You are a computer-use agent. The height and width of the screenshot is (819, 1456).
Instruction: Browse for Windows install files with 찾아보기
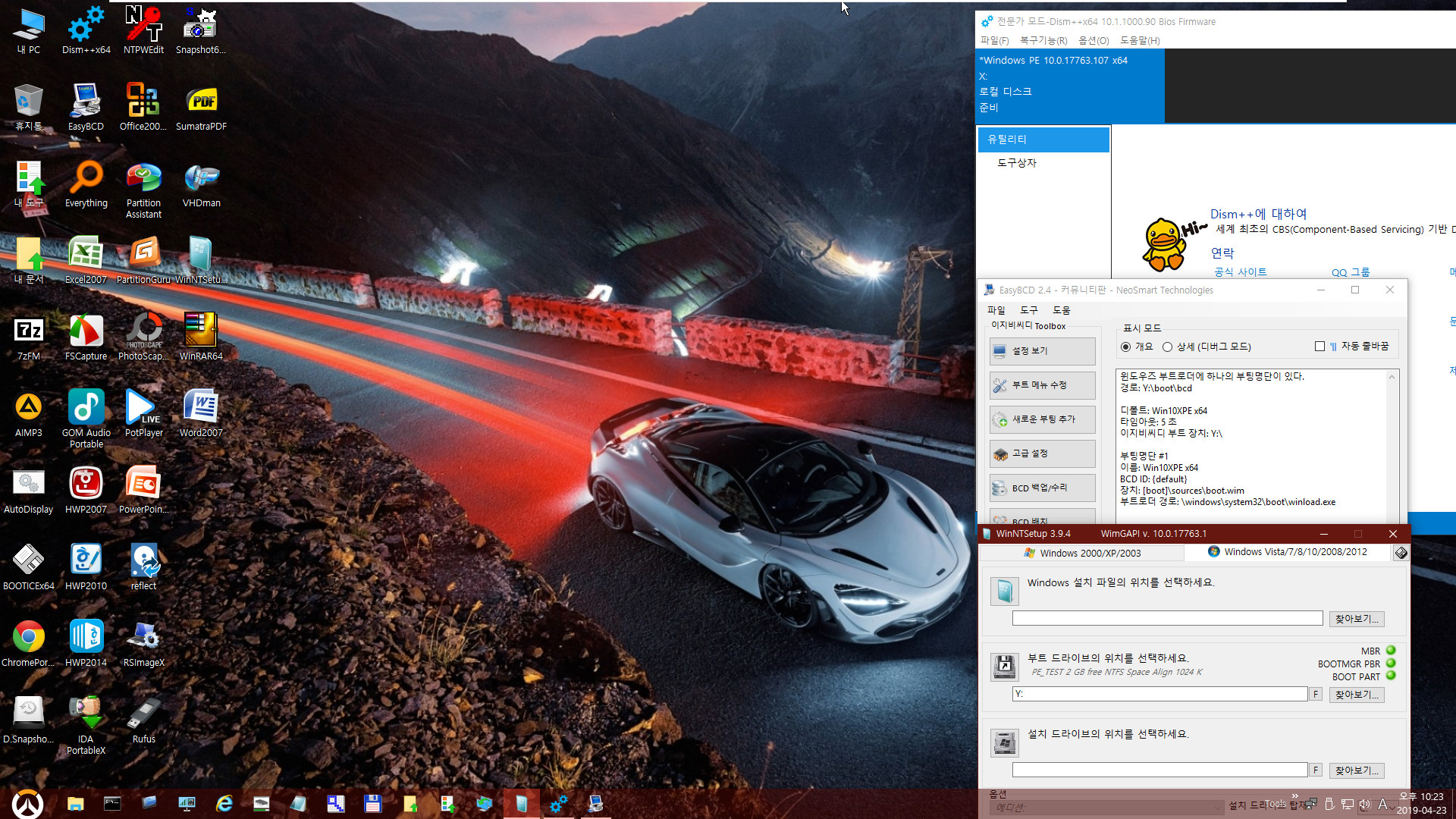(x=1357, y=619)
